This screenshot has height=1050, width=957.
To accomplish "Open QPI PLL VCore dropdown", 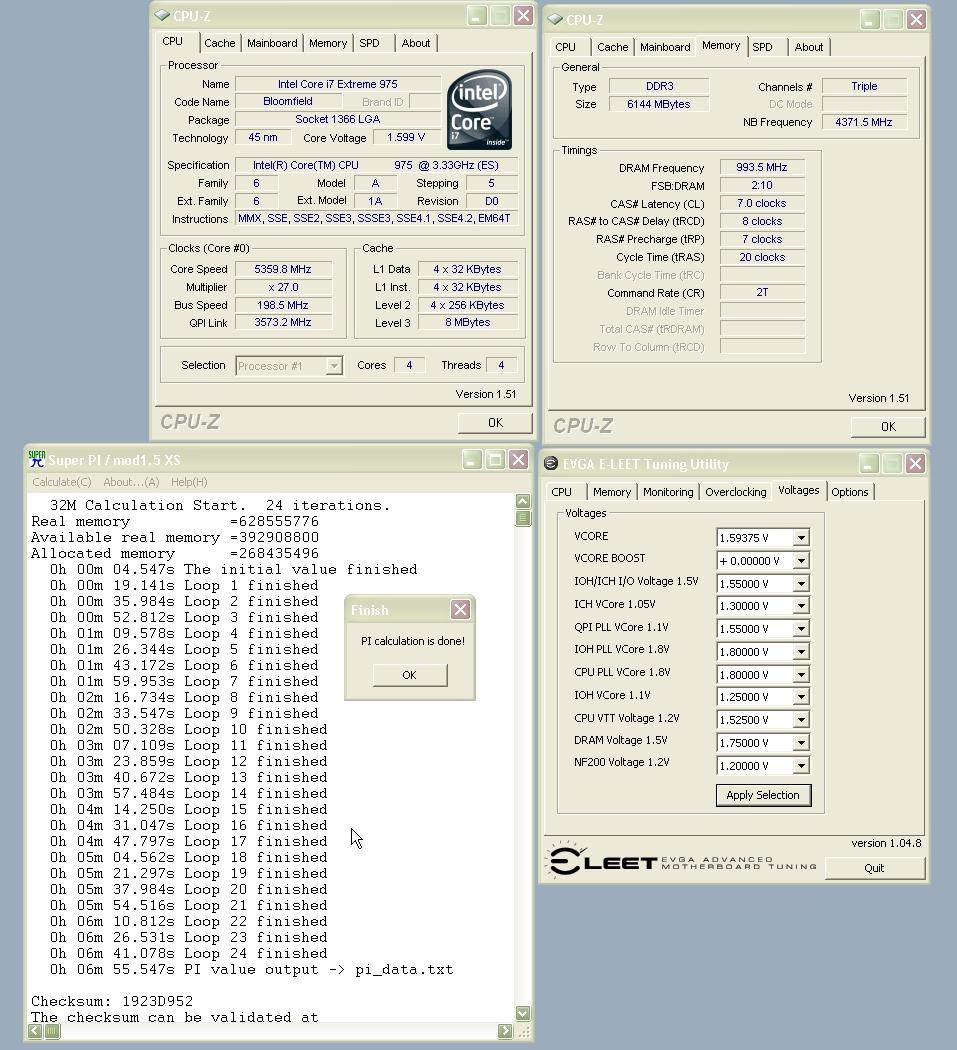I will (801, 629).
